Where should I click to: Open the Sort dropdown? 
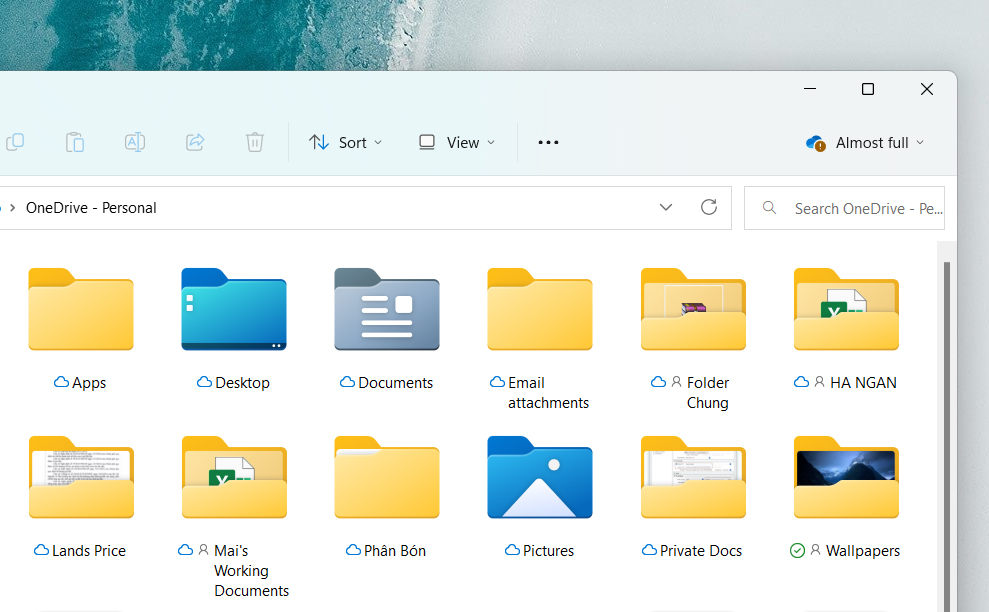(x=345, y=142)
